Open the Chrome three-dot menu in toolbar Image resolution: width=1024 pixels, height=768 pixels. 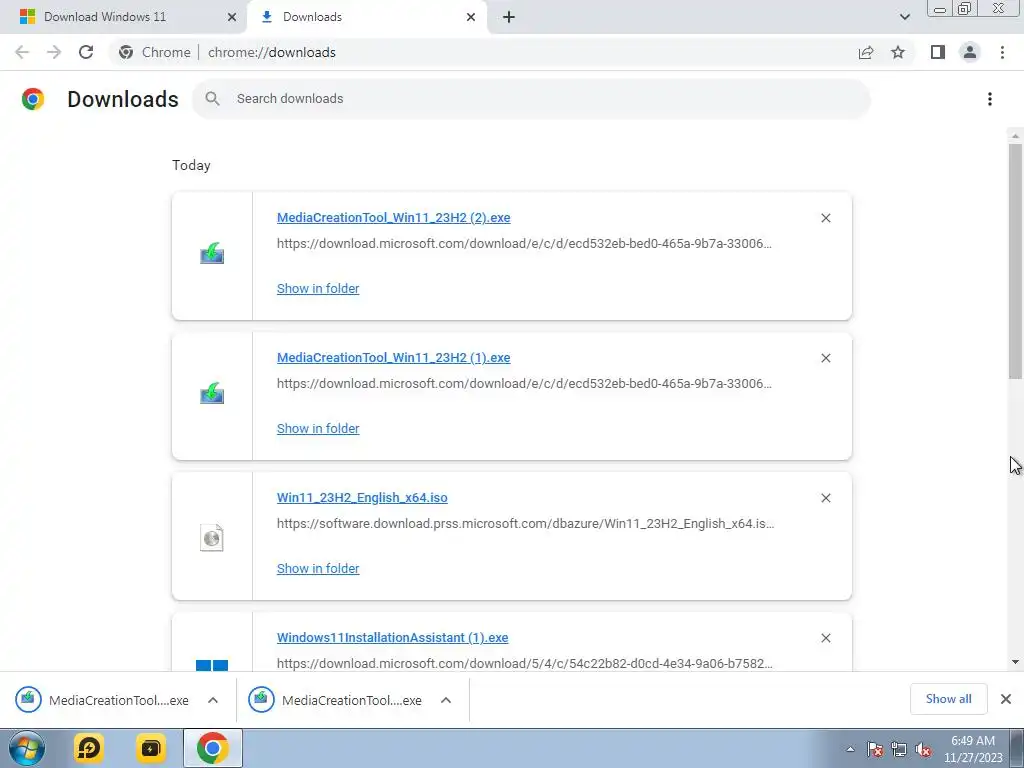point(1002,52)
